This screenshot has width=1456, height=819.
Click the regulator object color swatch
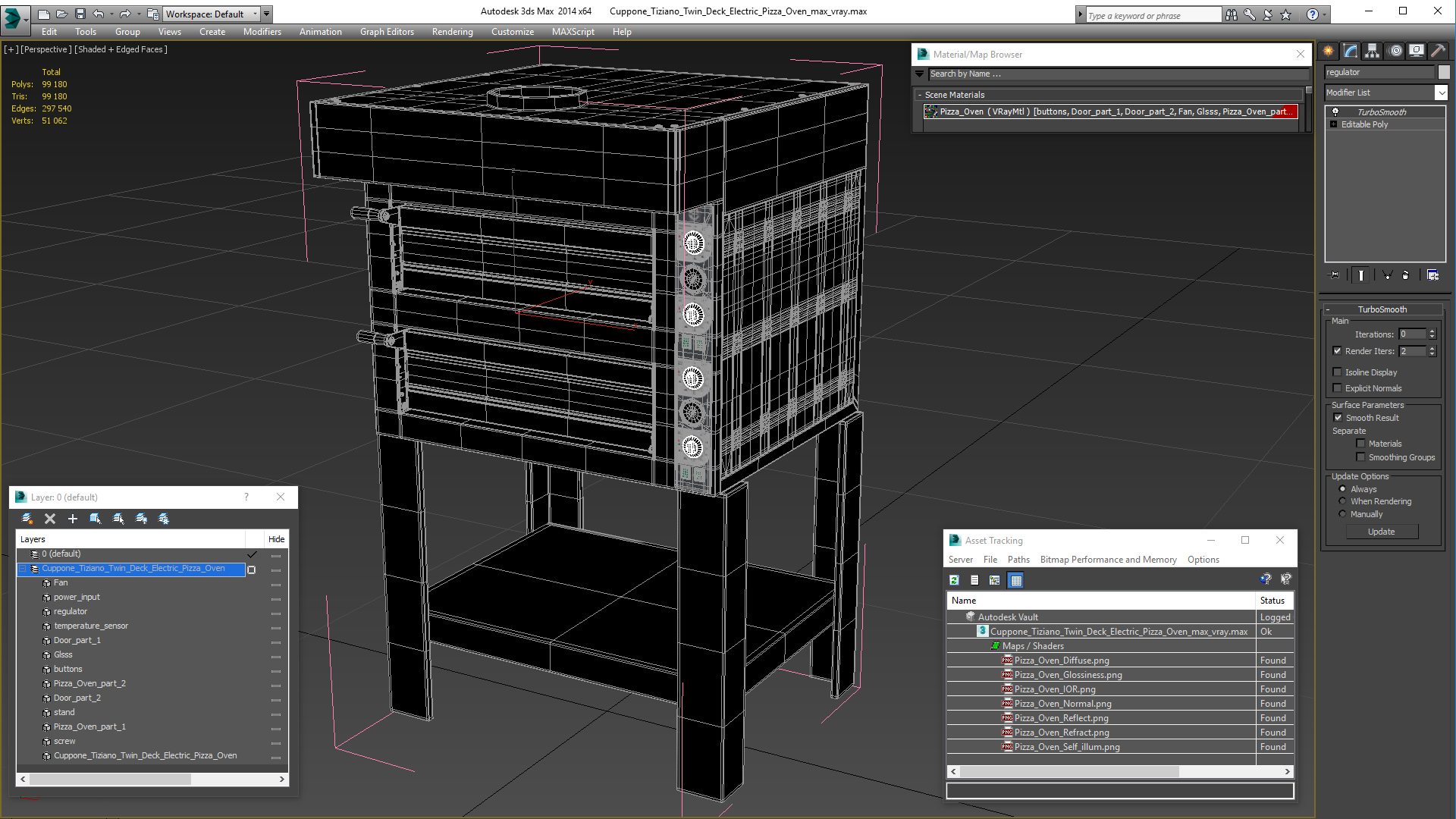1444,72
